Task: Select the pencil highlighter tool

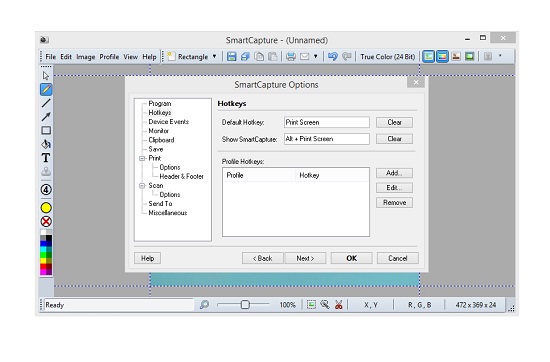Action: coord(46,89)
